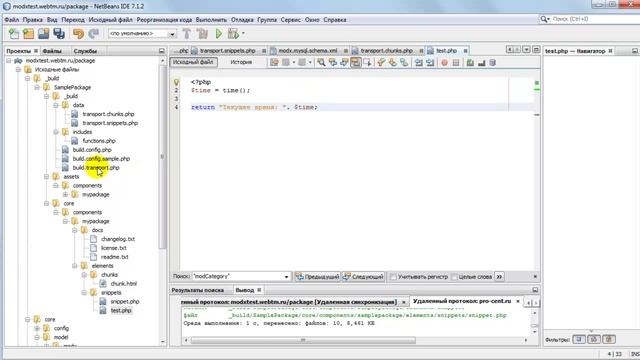Click the output horizontal scrollbar thumb
Image resolution: width=640 pixels, height=360 pixels.
303,340
